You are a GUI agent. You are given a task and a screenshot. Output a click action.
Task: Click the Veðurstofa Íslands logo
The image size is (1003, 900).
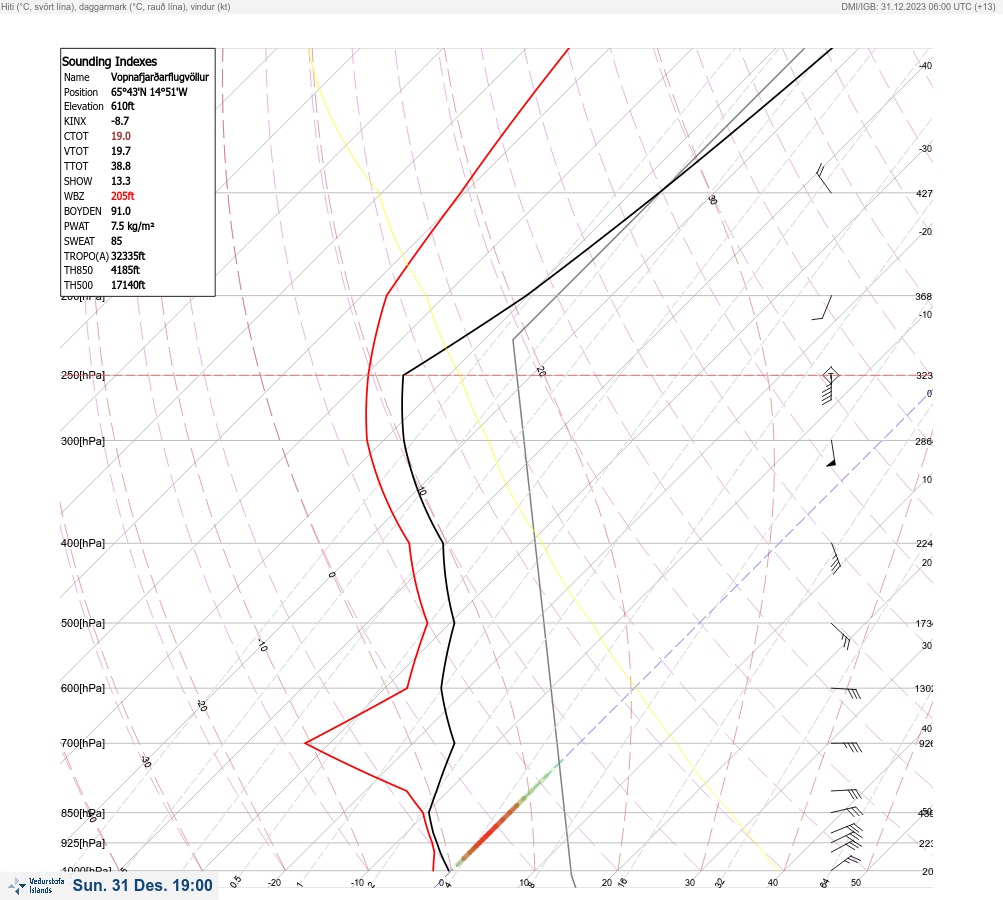pos(36,885)
